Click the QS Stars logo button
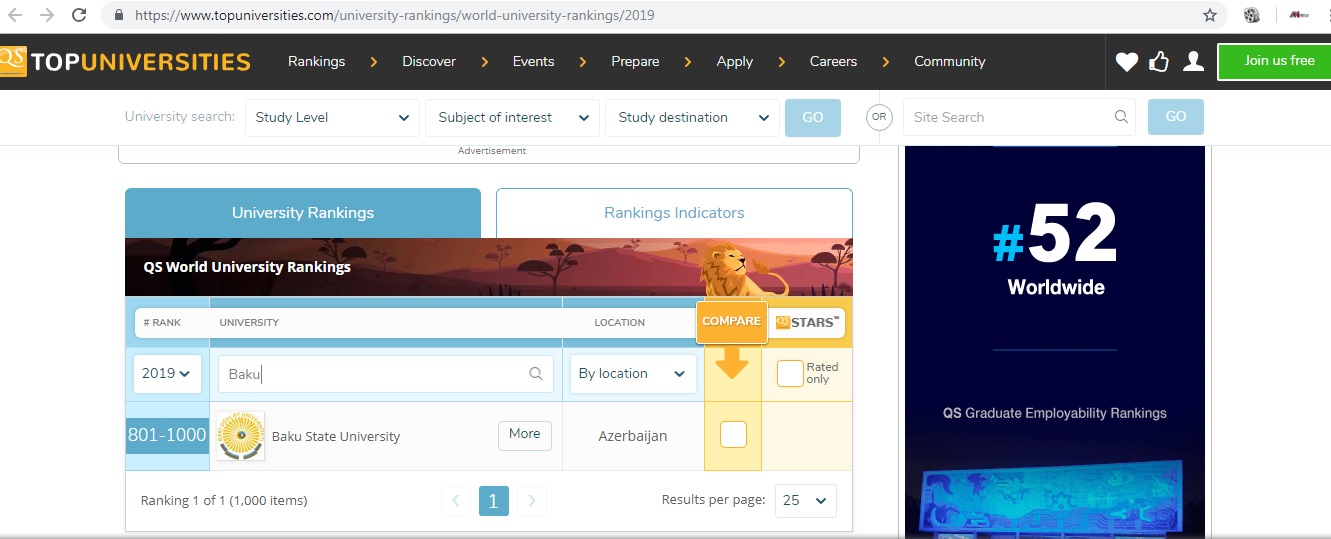Image resolution: width=1331 pixels, height=539 pixels. [808, 322]
